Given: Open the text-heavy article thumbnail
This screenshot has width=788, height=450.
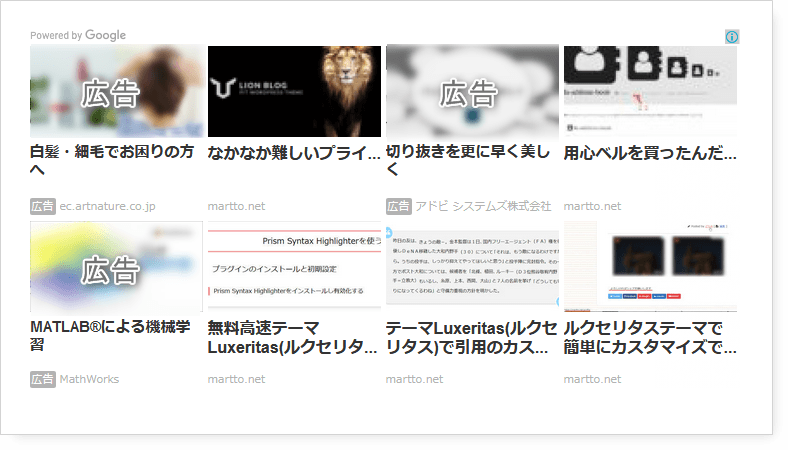Looking at the screenshot, I should tap(472, 267).
